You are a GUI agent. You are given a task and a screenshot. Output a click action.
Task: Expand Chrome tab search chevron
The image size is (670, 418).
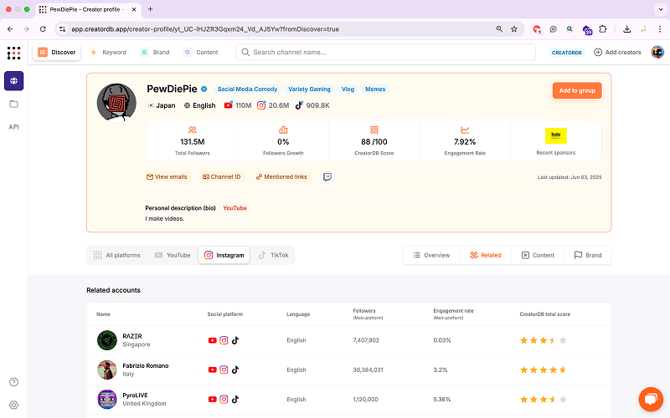pos(661,9)
